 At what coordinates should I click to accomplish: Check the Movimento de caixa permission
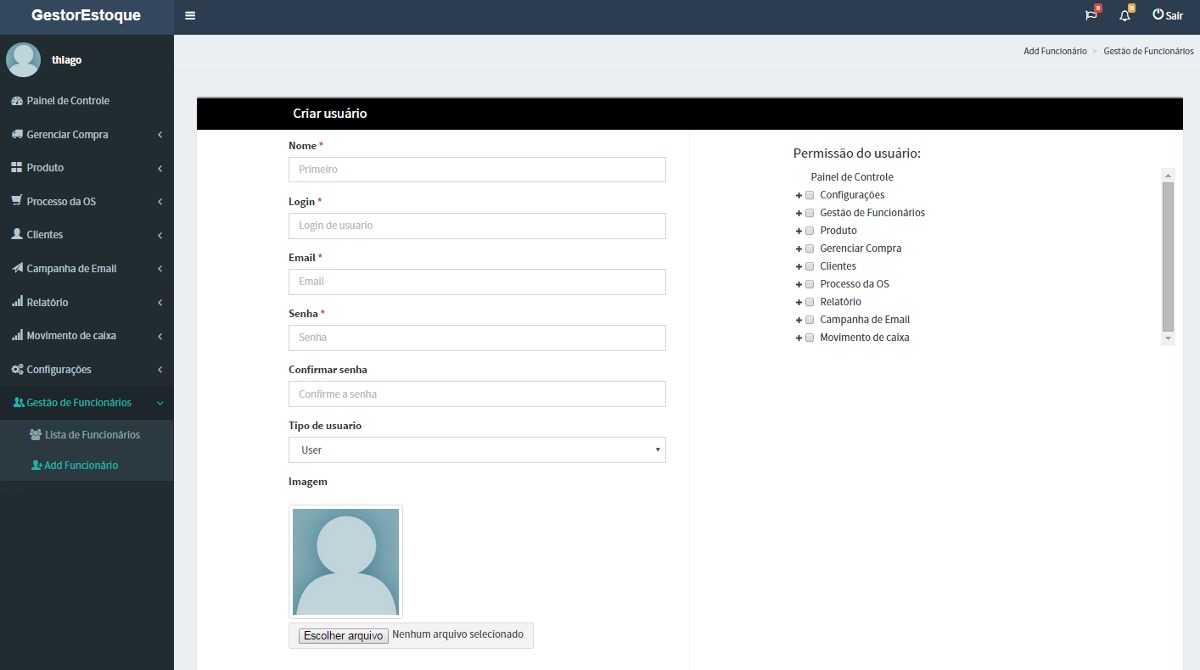(x=809, y=337)
